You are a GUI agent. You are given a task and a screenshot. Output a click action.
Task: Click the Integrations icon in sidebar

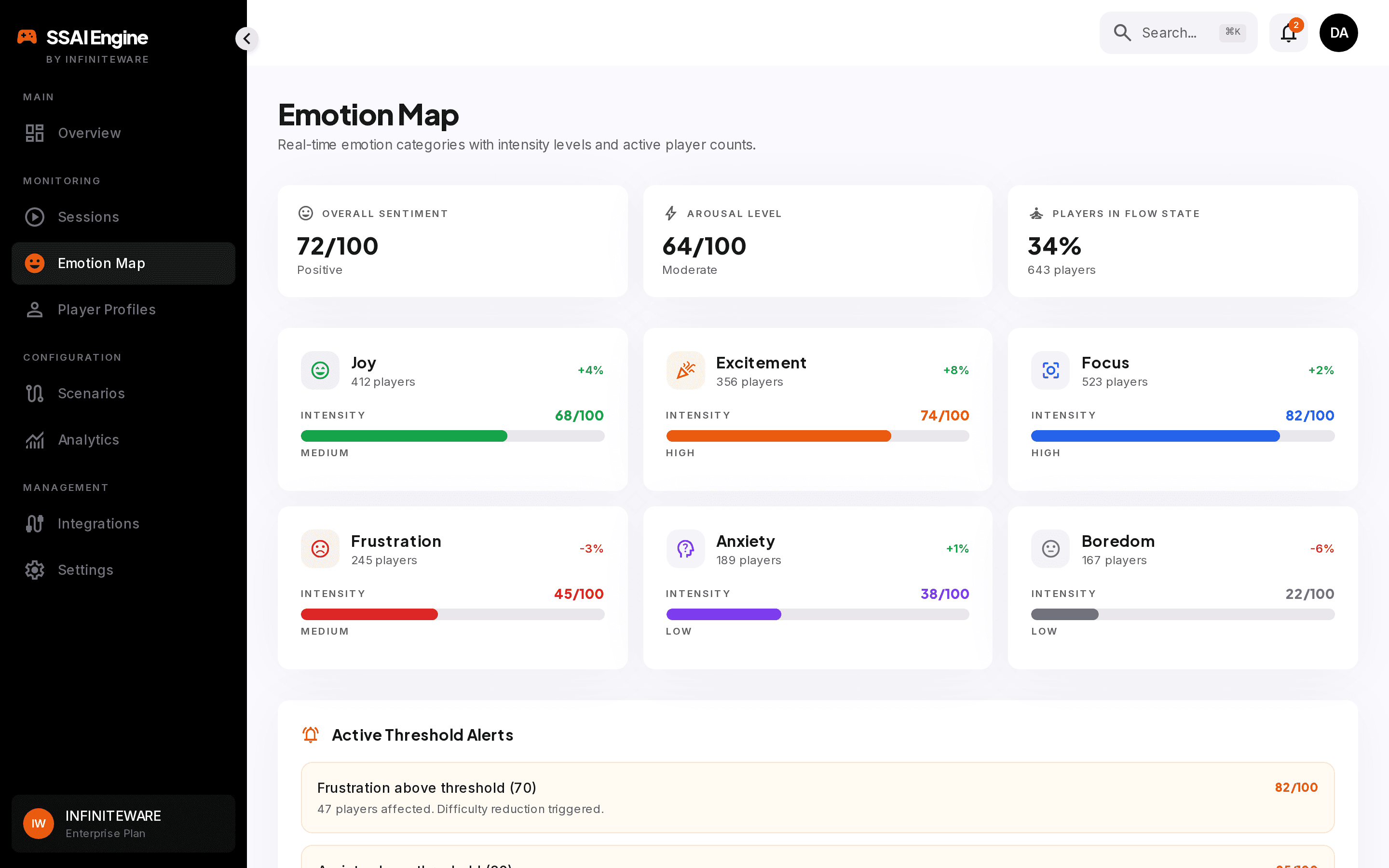[34, 524]
